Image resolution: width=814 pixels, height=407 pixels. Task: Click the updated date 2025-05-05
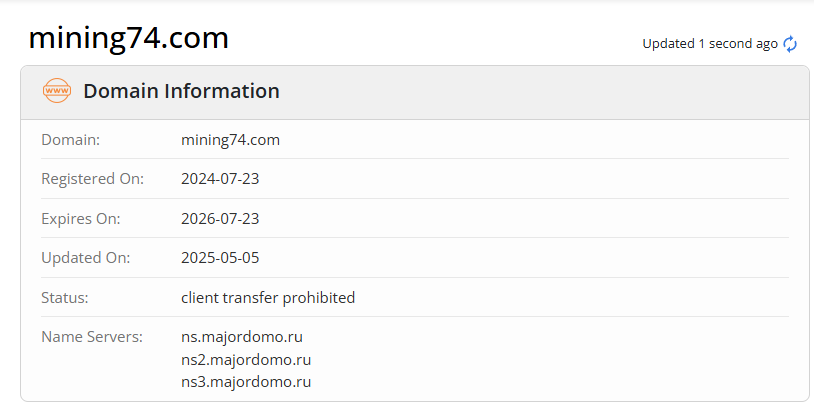[220, 258]
